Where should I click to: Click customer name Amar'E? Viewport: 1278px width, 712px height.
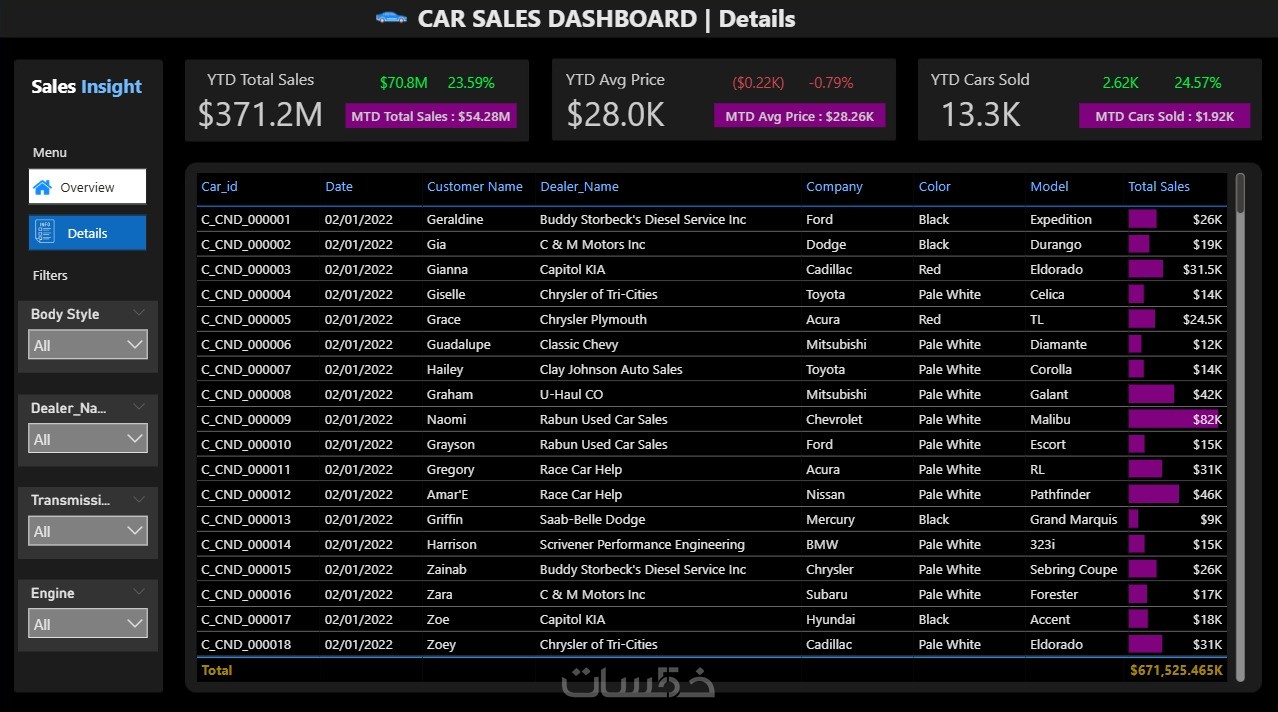click(x=446, y=494)
